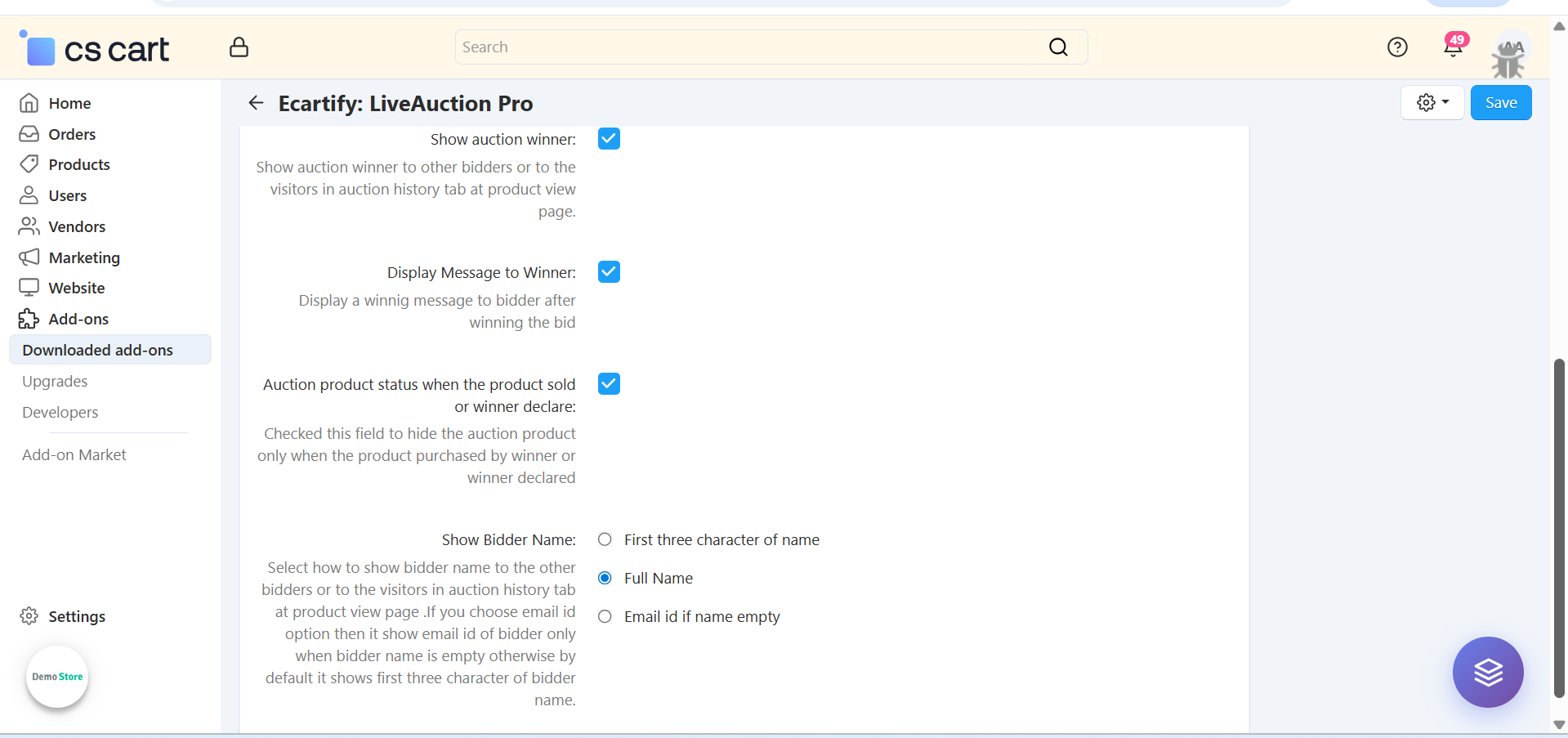Click the cs cart logo
Screen dimensions: 1568x738
click(x=95, y=49)
